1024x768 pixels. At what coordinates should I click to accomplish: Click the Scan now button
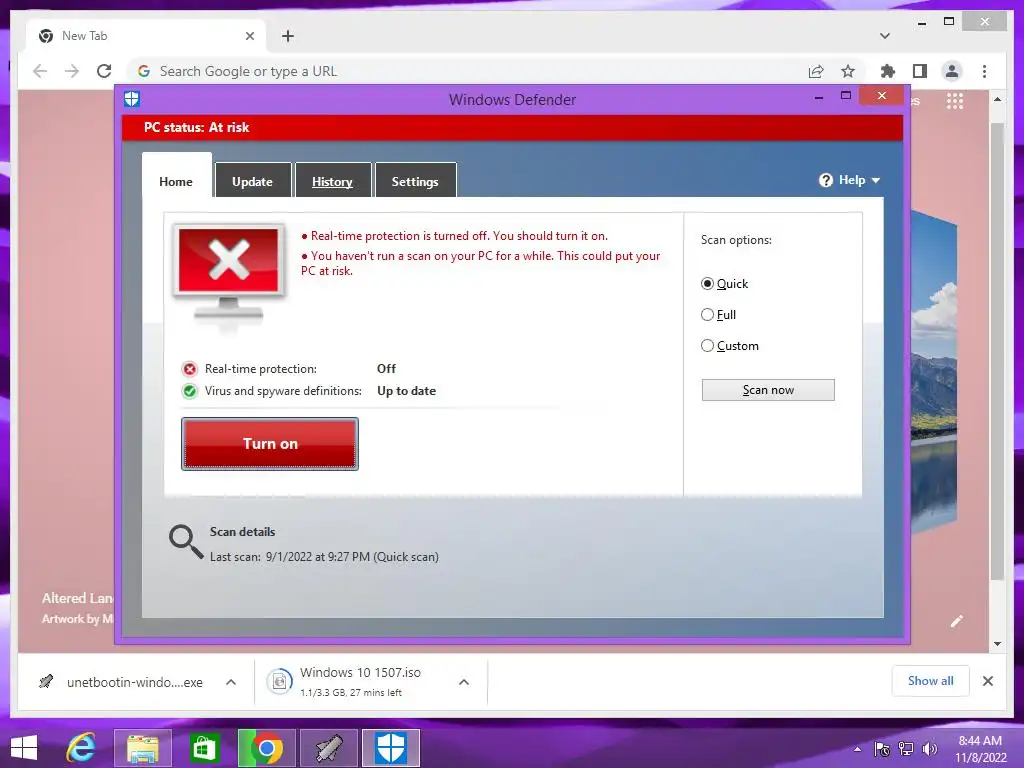click(x=768, y=390)
